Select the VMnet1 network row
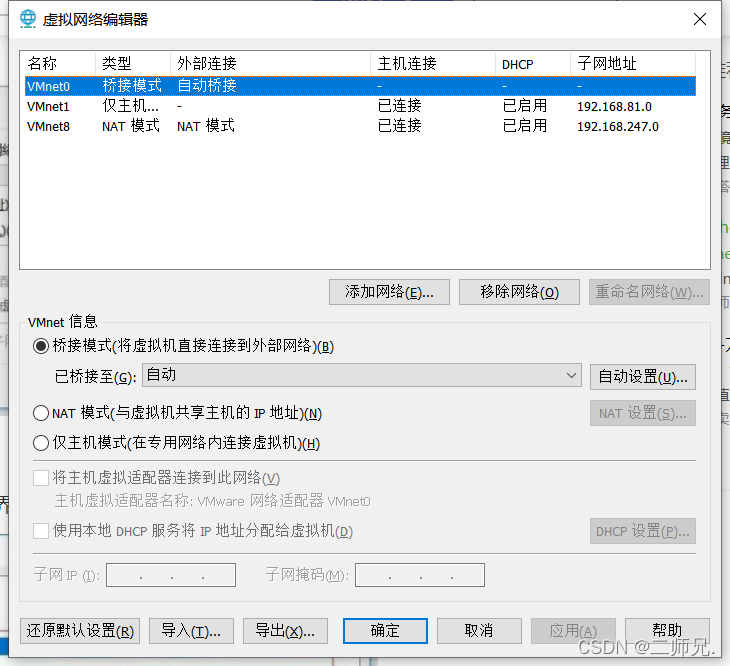 click(x=360, y=106)
